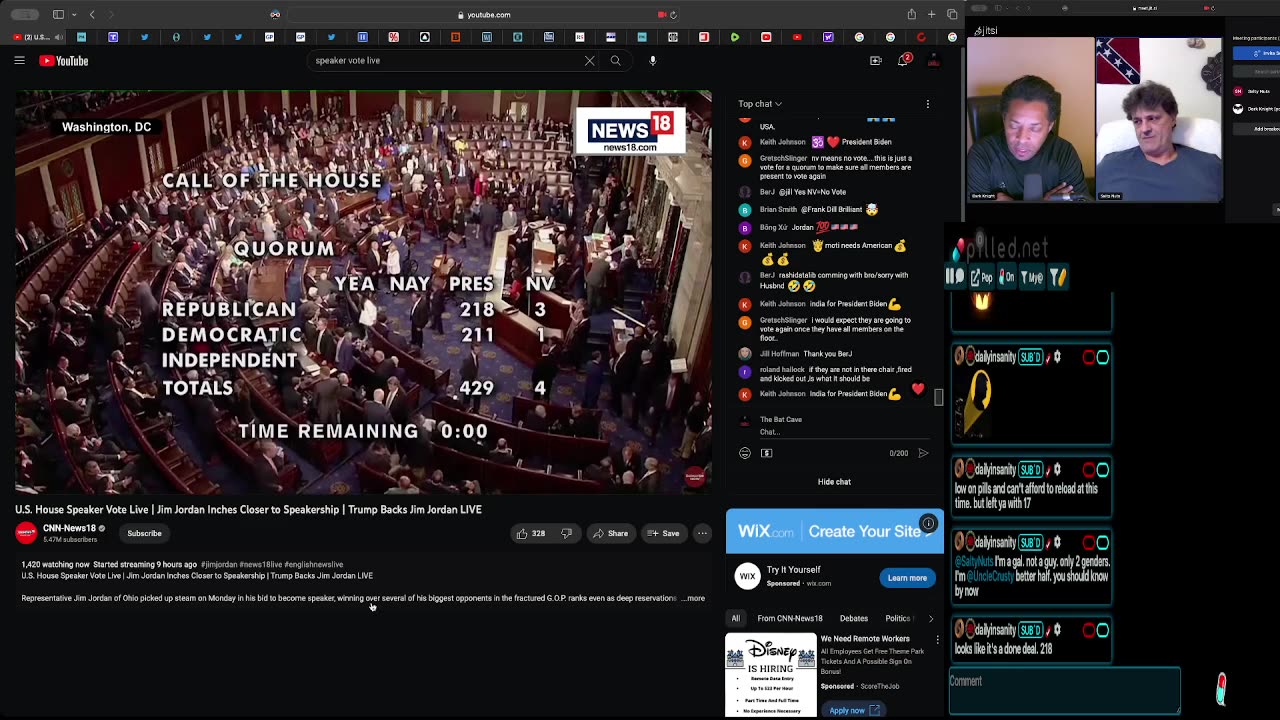1280x720 pixels.
Task: Run the search with the magnifier icon
Action: coord(615,61)
